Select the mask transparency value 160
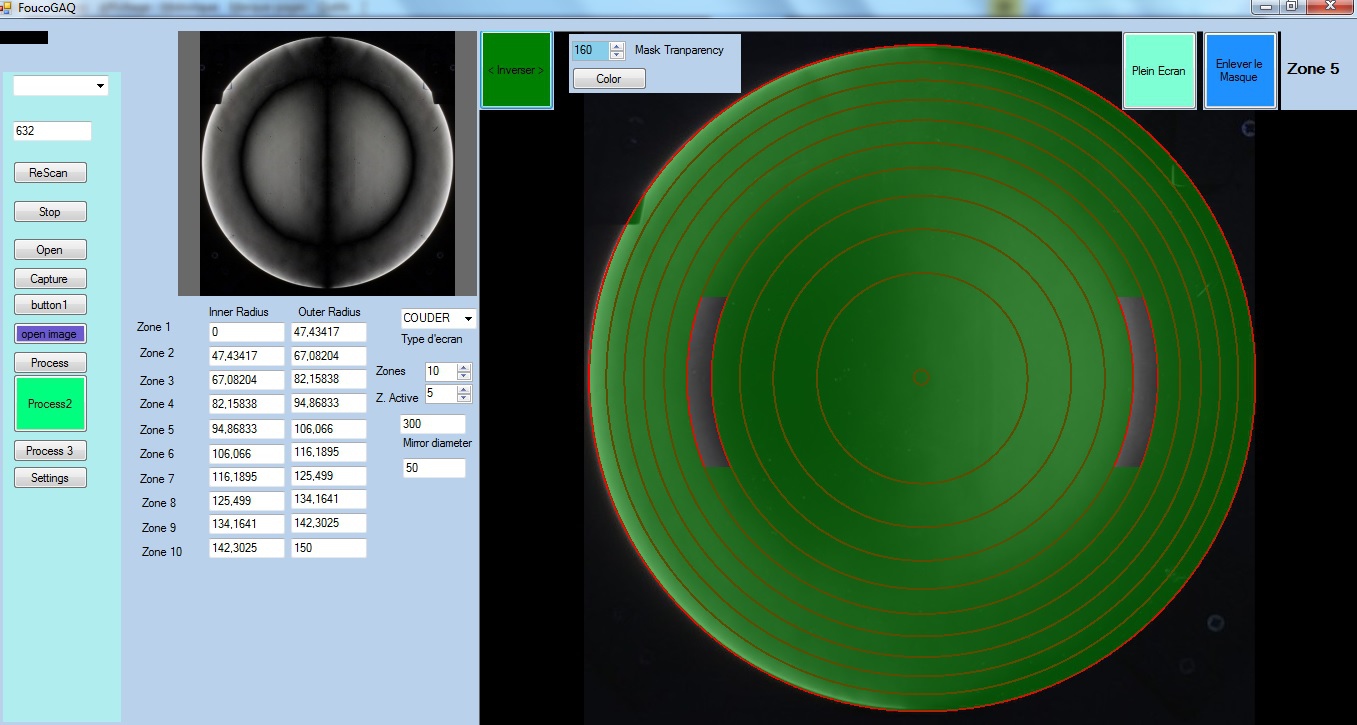 [x=590, y=50]
